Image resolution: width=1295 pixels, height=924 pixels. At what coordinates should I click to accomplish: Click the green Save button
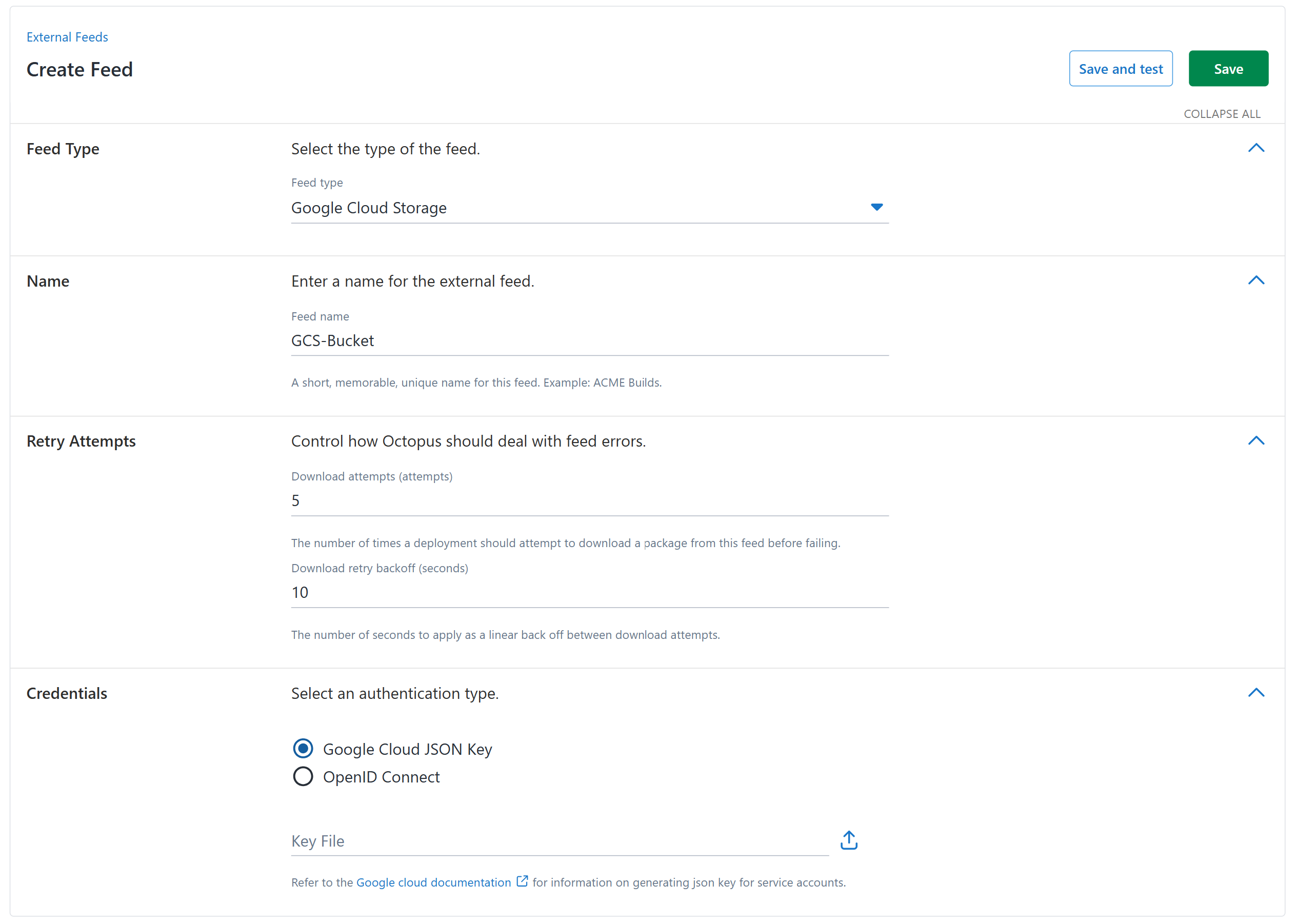pos(1228,68)
